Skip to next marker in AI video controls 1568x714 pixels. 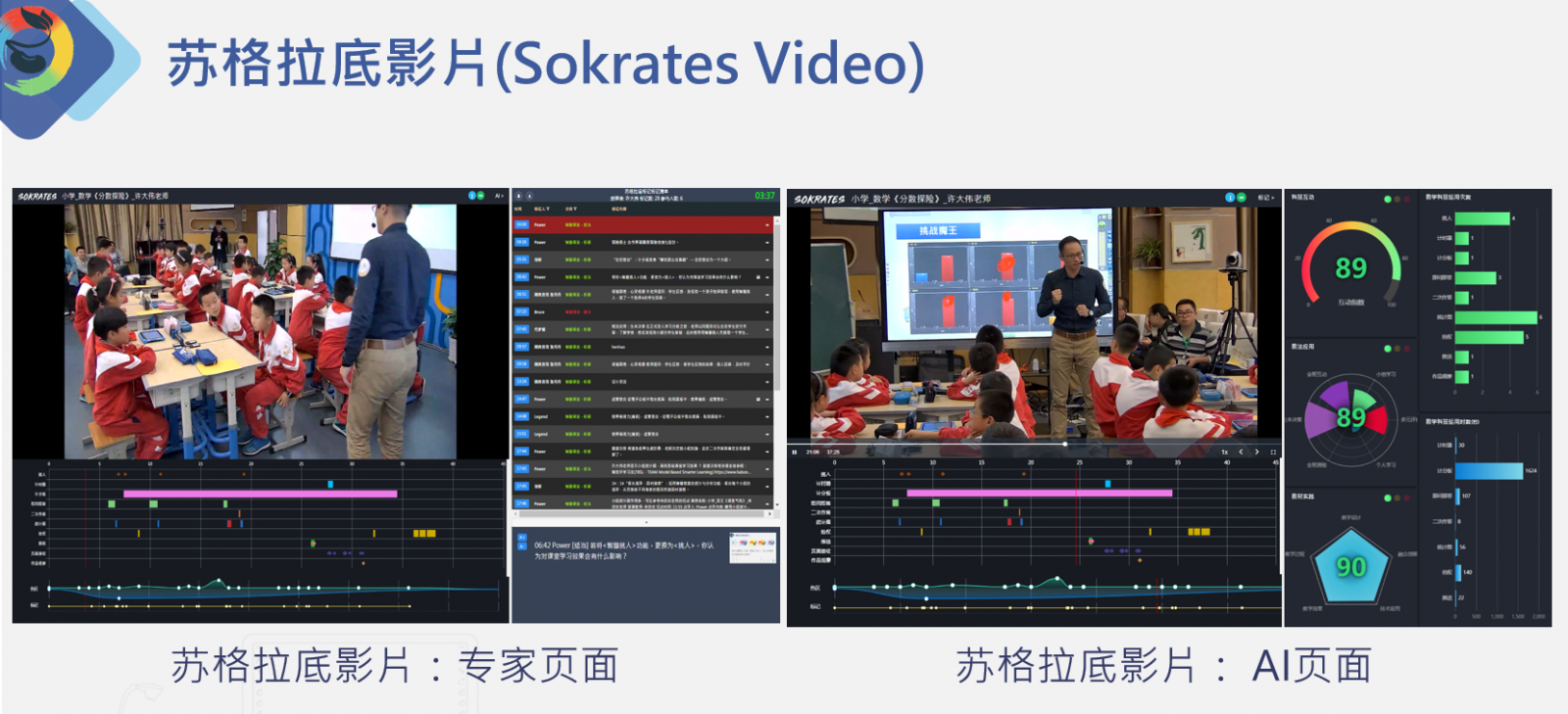(x=1257, y=452)
